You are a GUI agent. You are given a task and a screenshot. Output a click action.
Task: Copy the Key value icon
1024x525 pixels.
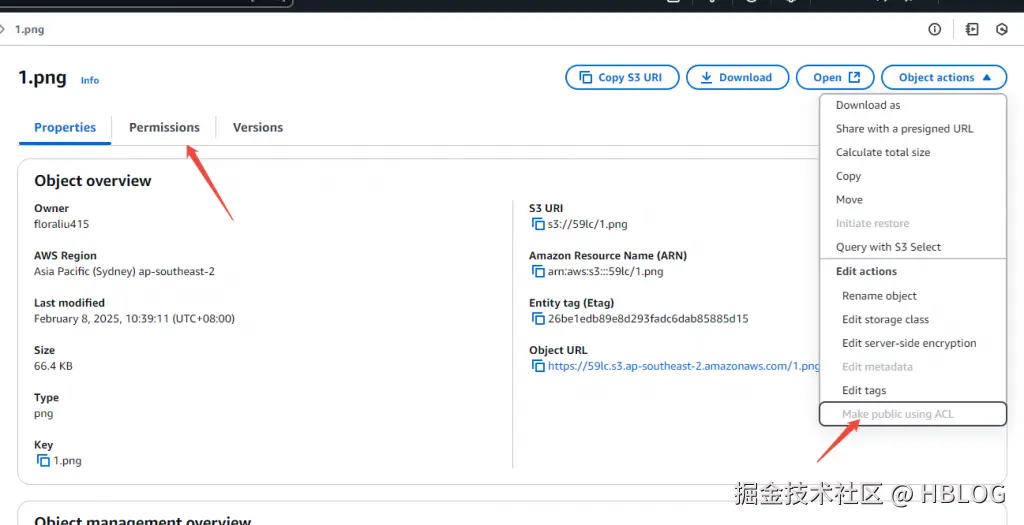(43, 461)
